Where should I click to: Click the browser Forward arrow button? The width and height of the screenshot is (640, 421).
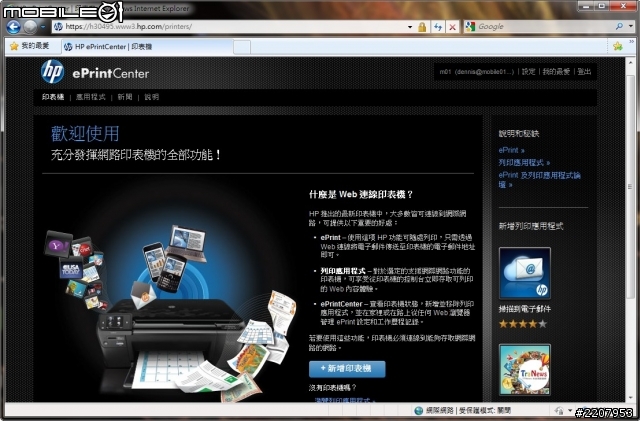(x=30, y=27)
